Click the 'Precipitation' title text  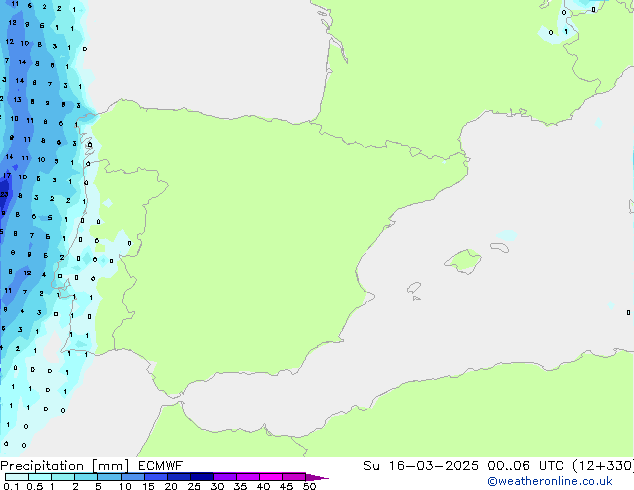pos(42,466)
